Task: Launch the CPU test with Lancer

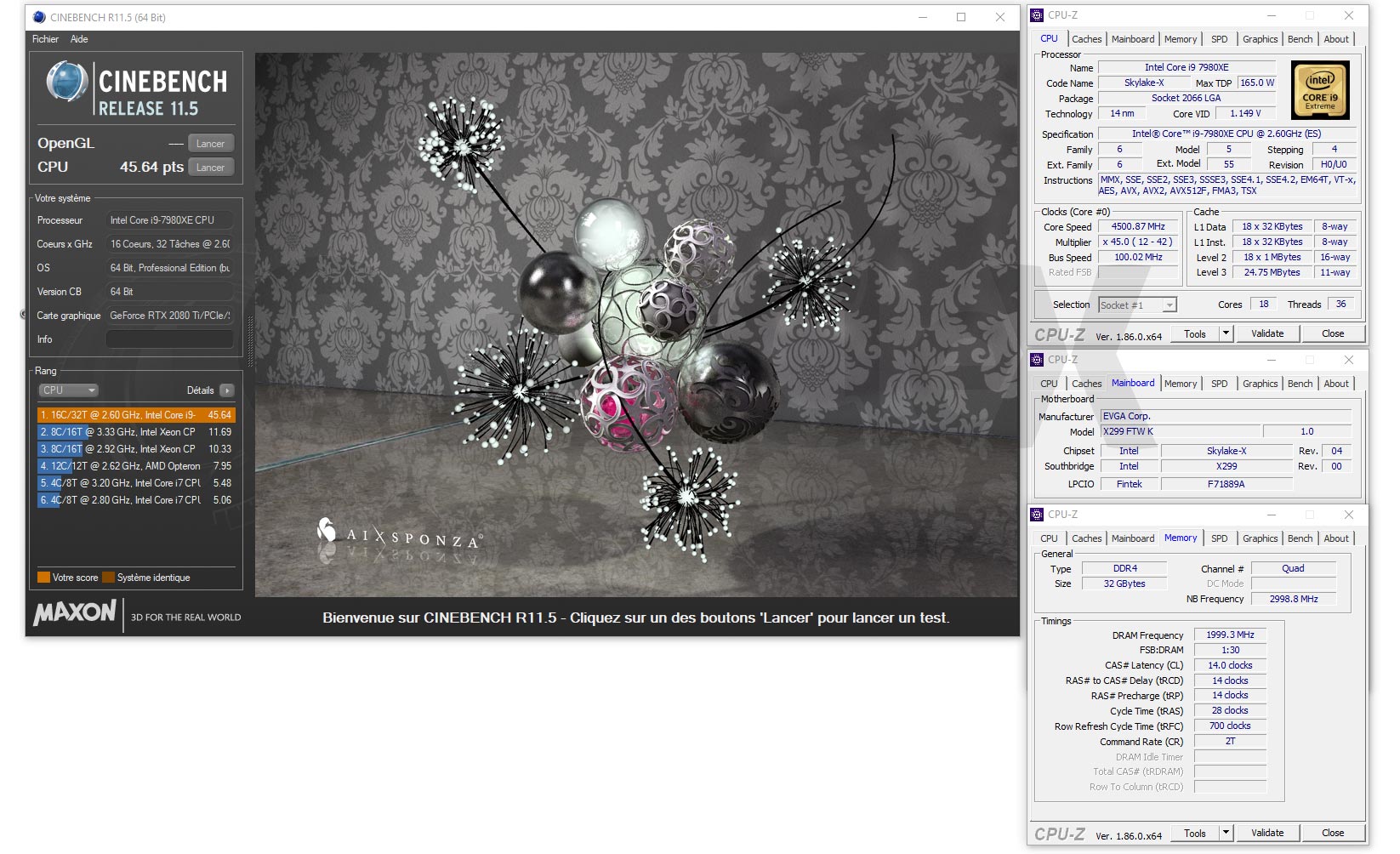Action: (210, 168)
